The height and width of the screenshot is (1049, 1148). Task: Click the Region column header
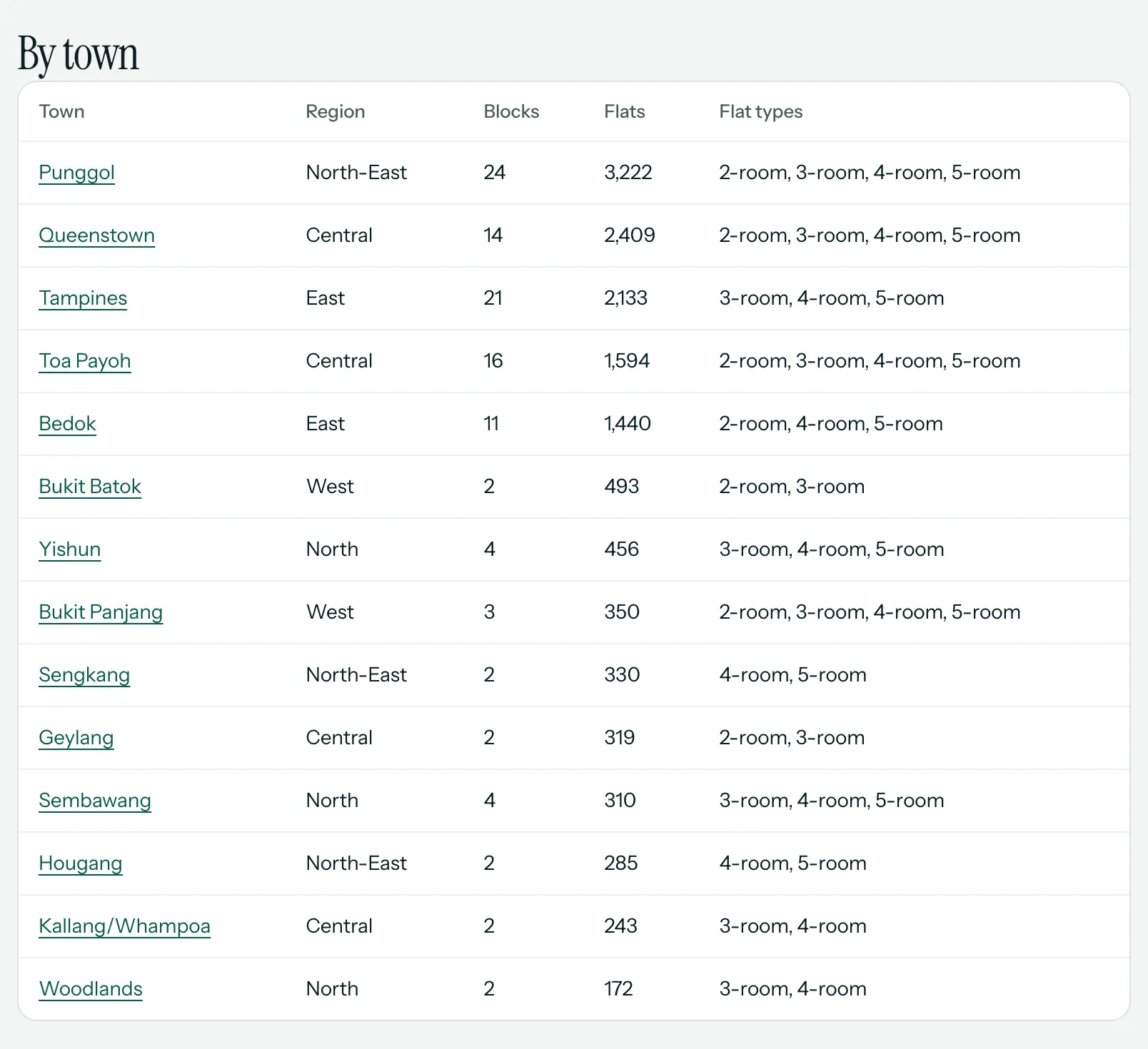[x=336, y=111]
